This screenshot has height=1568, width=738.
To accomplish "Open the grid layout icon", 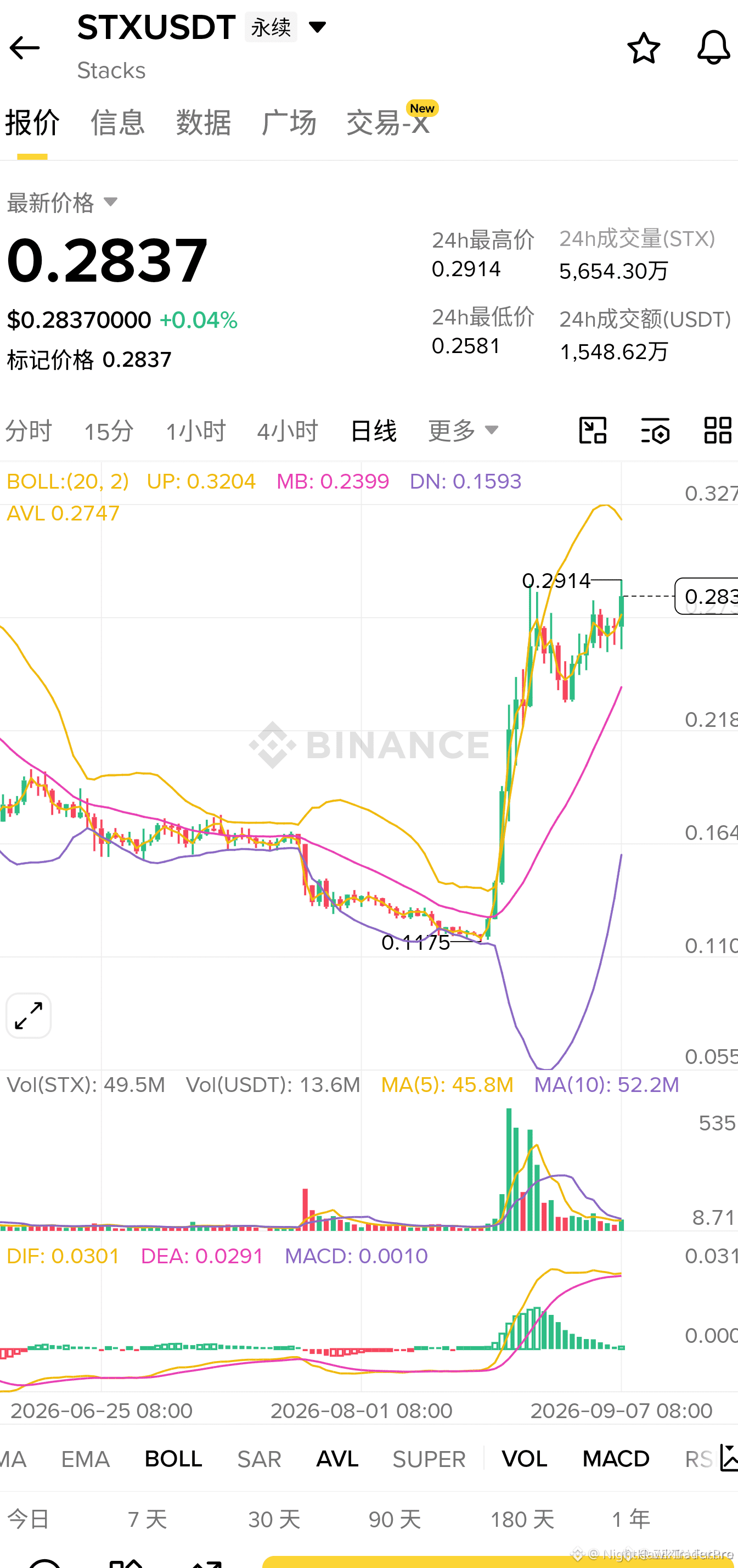I will coord(717,430).
